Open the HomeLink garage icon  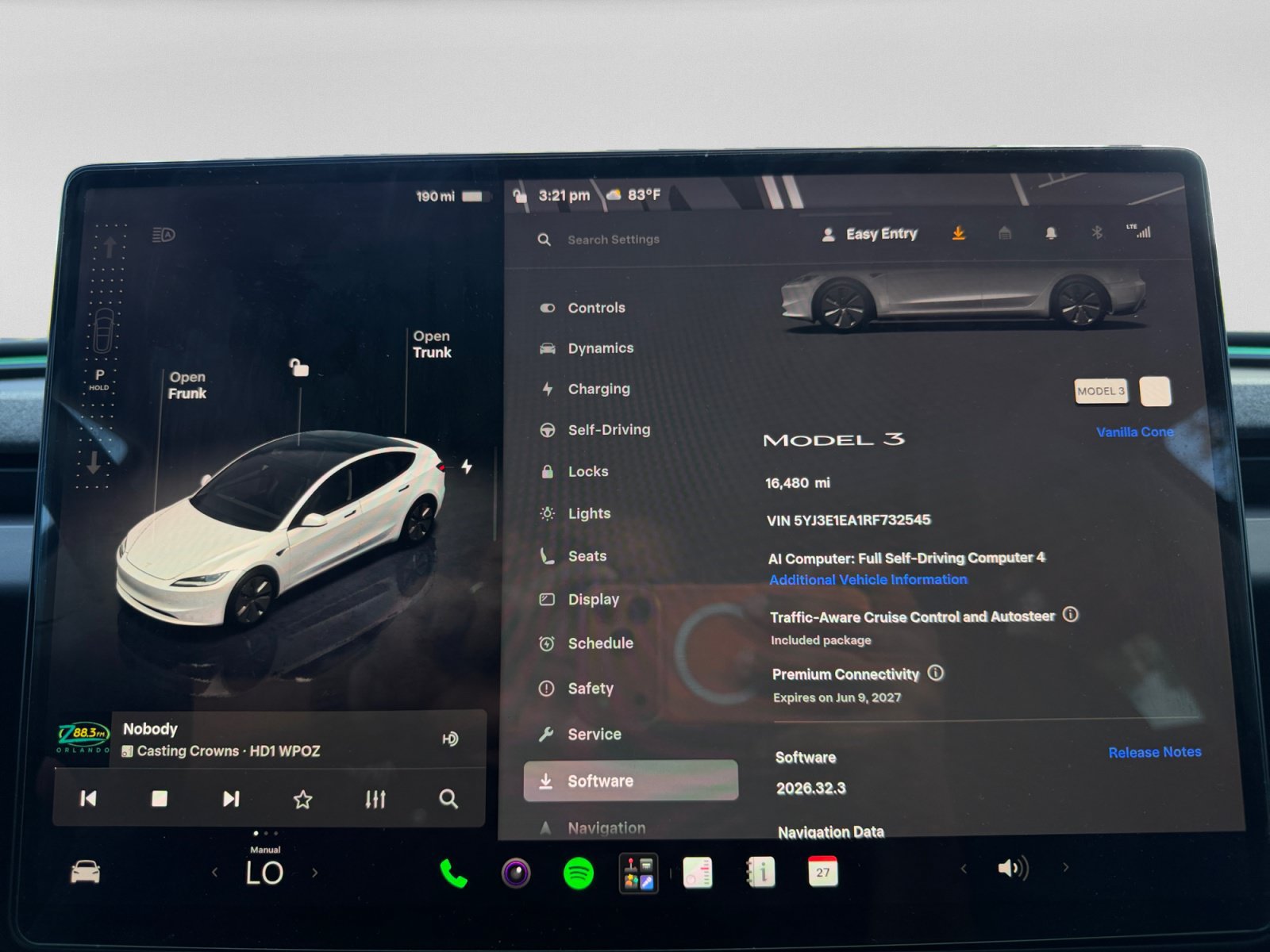1005,233
